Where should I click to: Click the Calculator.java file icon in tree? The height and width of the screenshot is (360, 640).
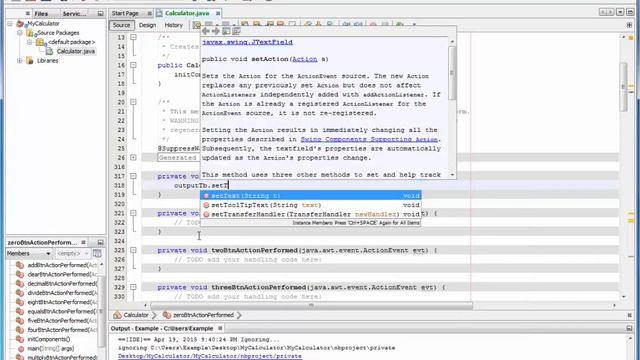(x=49, y=51)
